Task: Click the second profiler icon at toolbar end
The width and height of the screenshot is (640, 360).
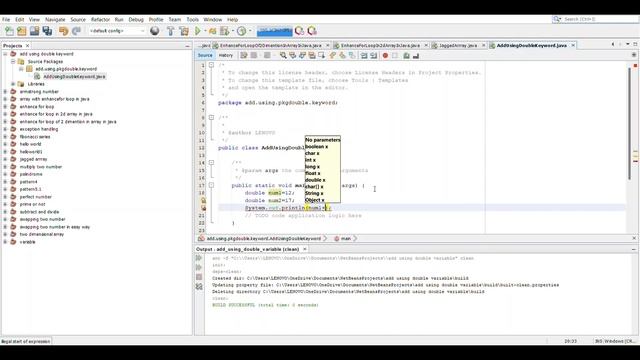Action: click(x=312, y=31)
